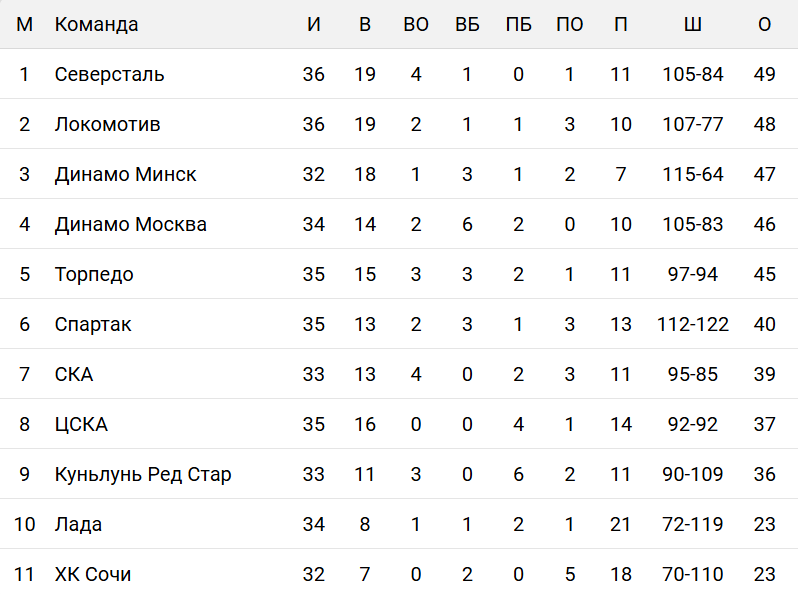This screenshot has width=798, height=594.
Task: Open the СКА team link
Action: click(x=74, y=374)
